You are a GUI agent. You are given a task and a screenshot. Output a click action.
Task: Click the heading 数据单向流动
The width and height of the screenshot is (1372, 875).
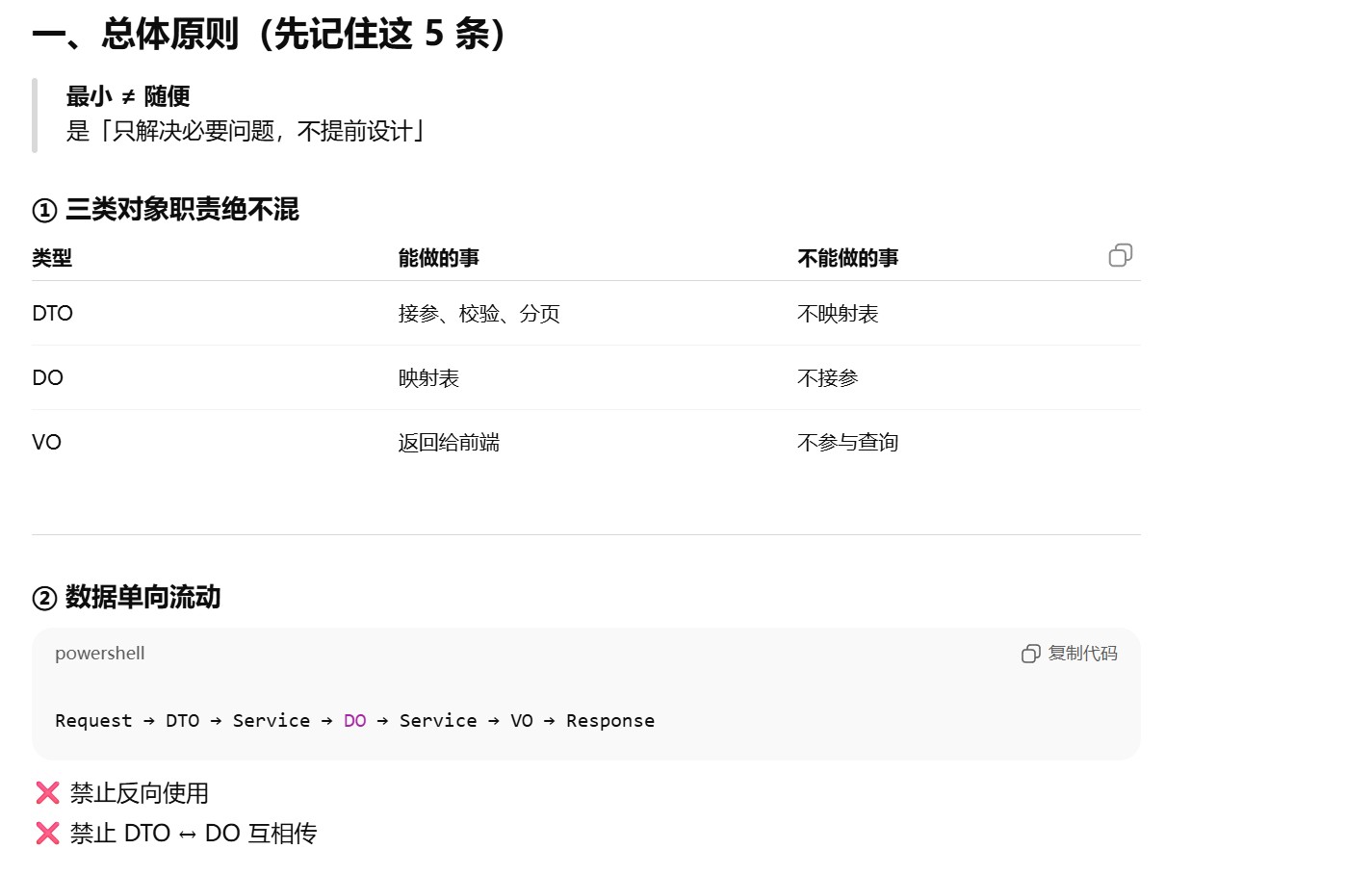[142, 598]
